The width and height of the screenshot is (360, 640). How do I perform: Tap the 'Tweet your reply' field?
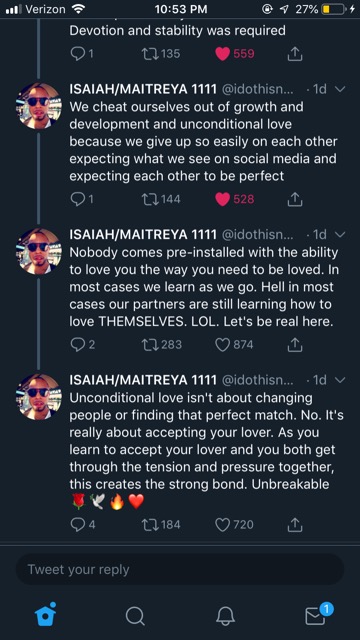180,569
